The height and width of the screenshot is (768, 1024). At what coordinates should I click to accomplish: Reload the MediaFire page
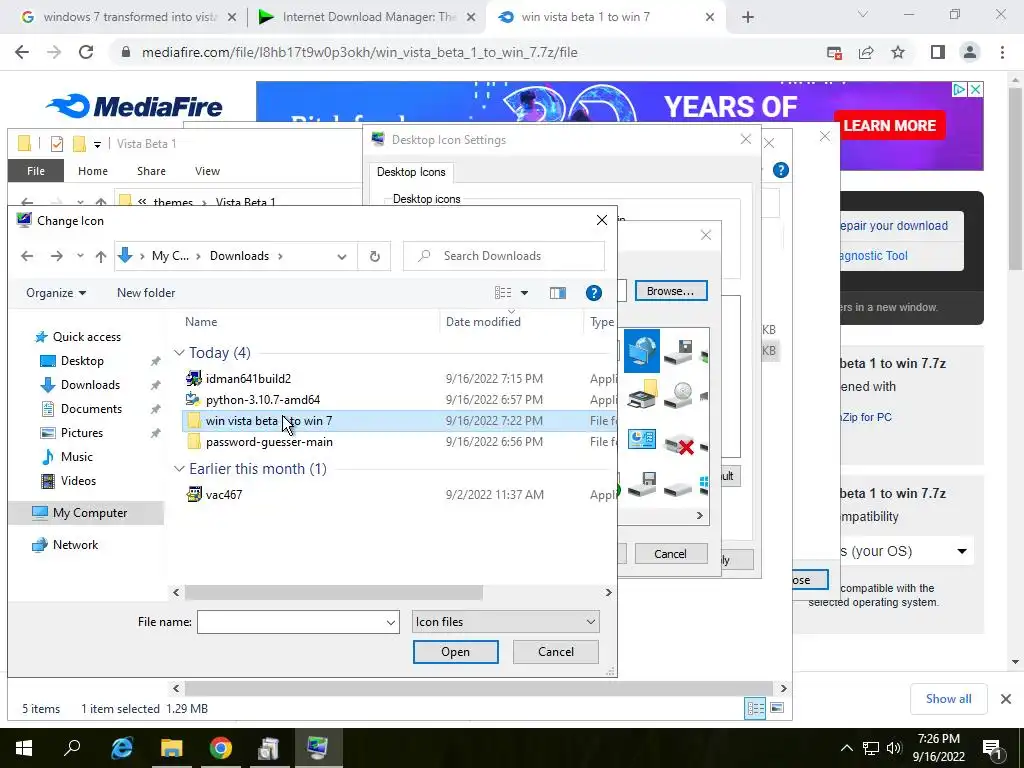(x=86, y=52)
